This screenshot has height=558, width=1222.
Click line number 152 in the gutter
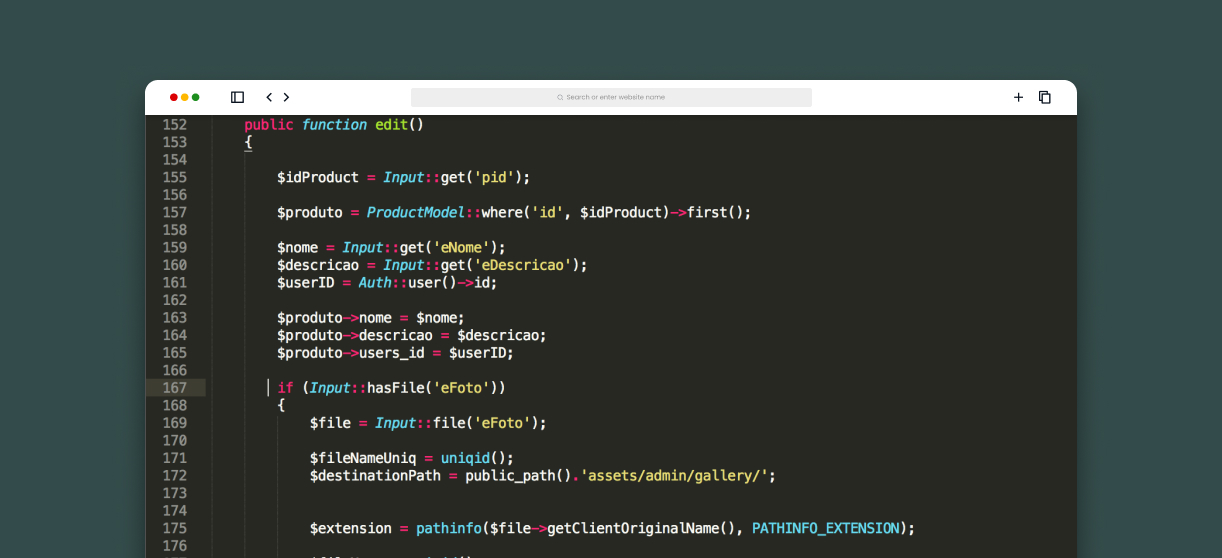tap(174, 125)
